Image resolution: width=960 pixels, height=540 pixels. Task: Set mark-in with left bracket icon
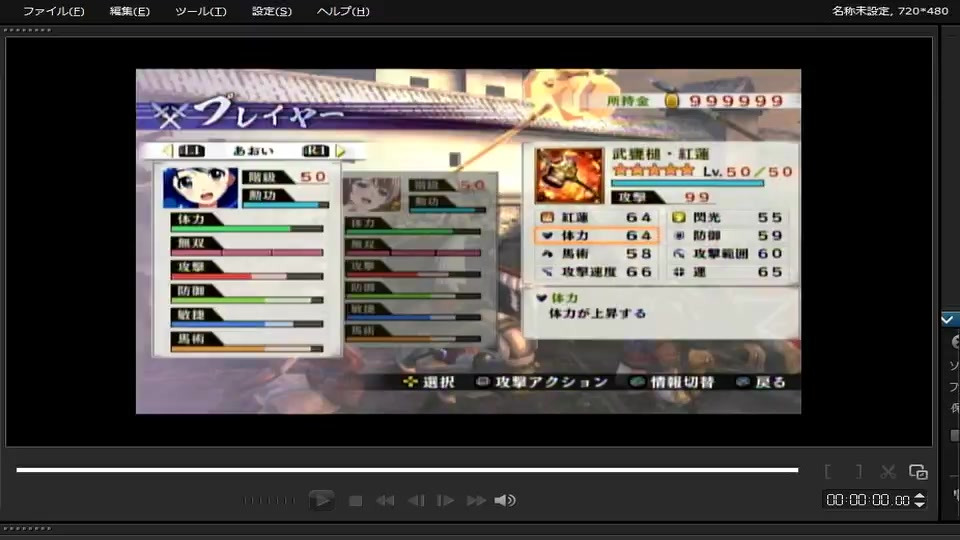(x=828, y=471)
